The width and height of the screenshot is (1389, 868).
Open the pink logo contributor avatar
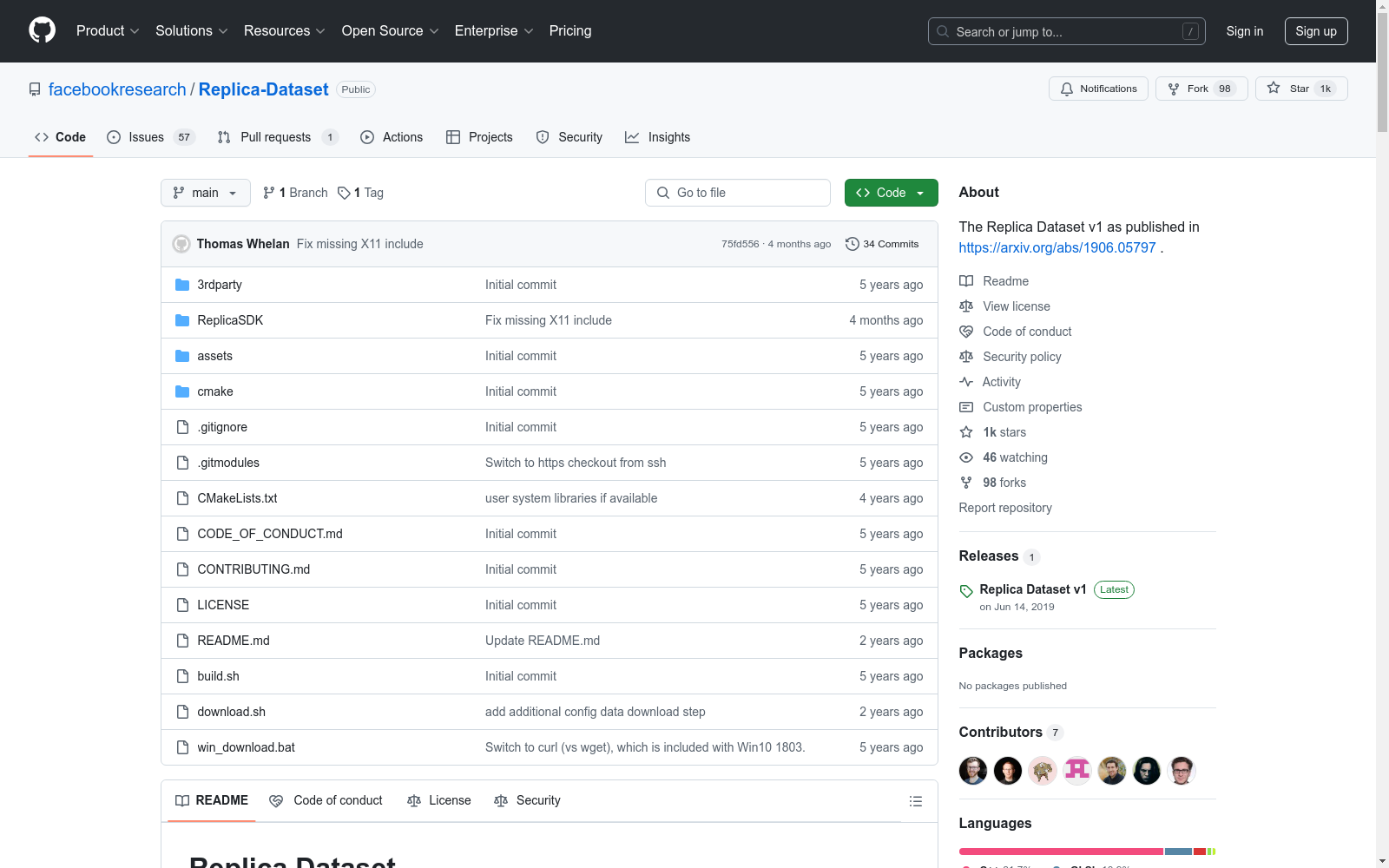coord(1077,771)
